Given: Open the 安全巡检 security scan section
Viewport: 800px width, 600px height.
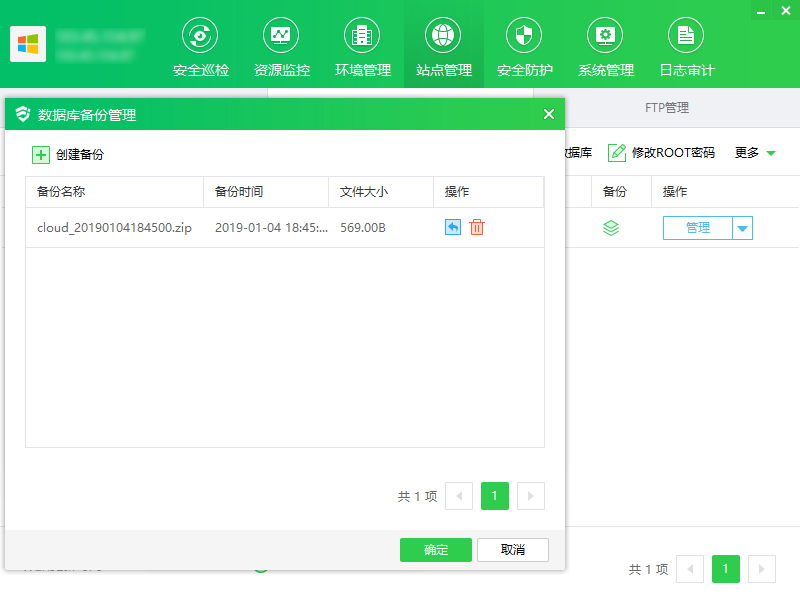Looking at the screenshot, I should 201,47.
